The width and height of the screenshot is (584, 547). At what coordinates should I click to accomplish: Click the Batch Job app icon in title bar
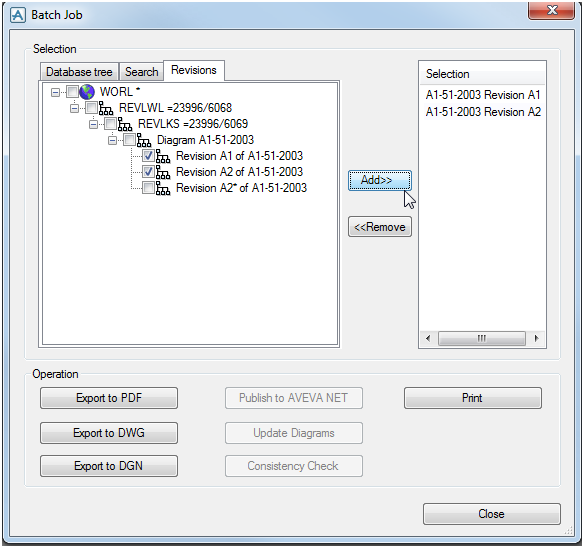click(18, 15)
